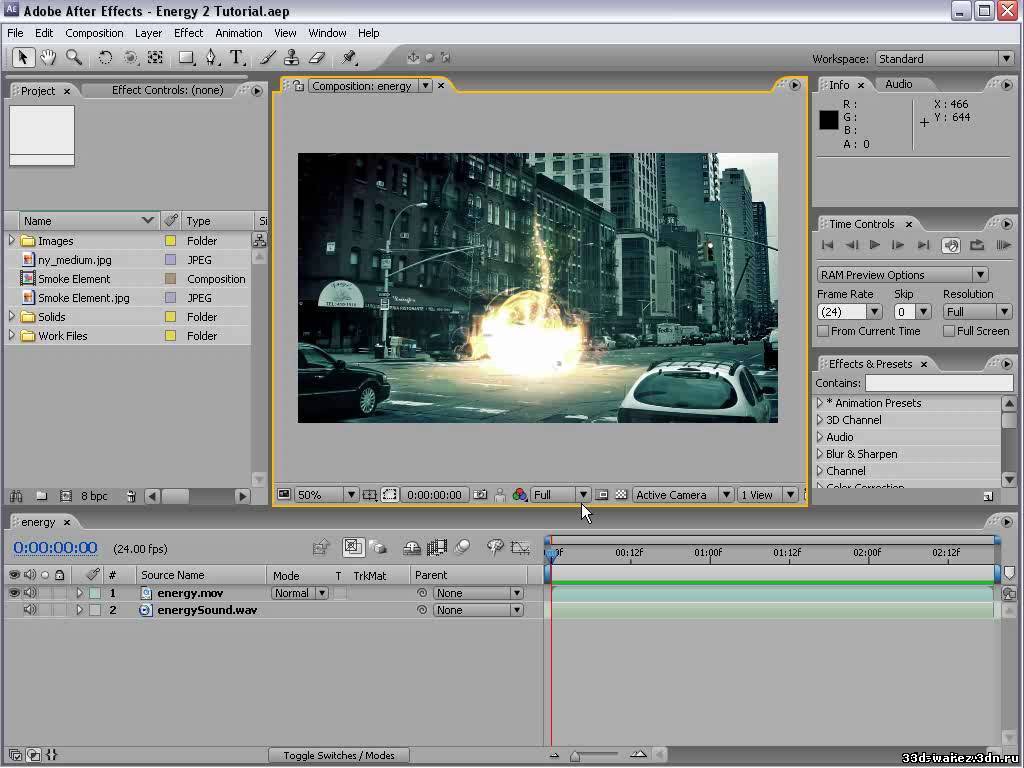1024x768 pixels.
Task: Toggle audio mute in Time Controls
Action: click(950, 245)
